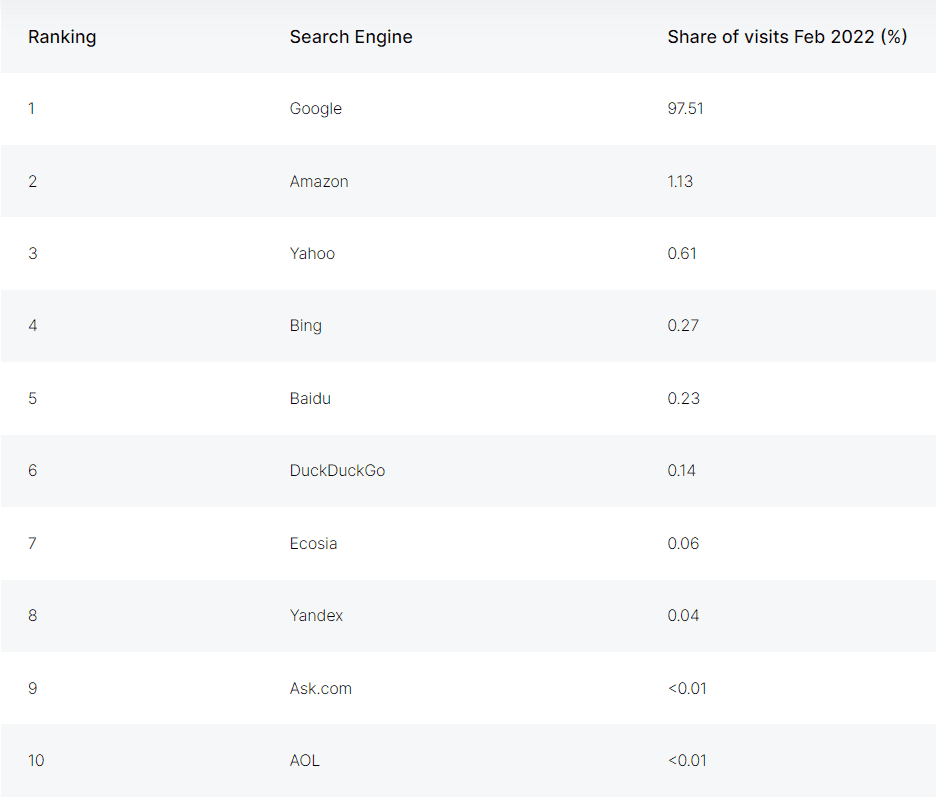Click the 0.61 share value

[682, 254]
